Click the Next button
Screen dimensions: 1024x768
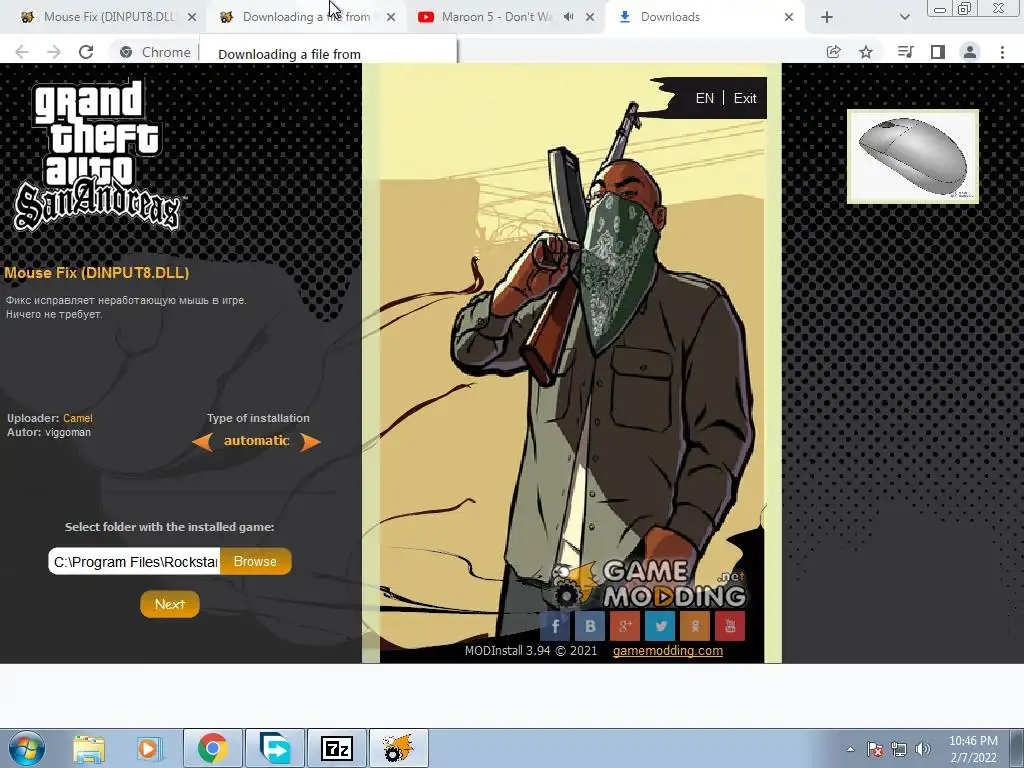pos(170,604)
